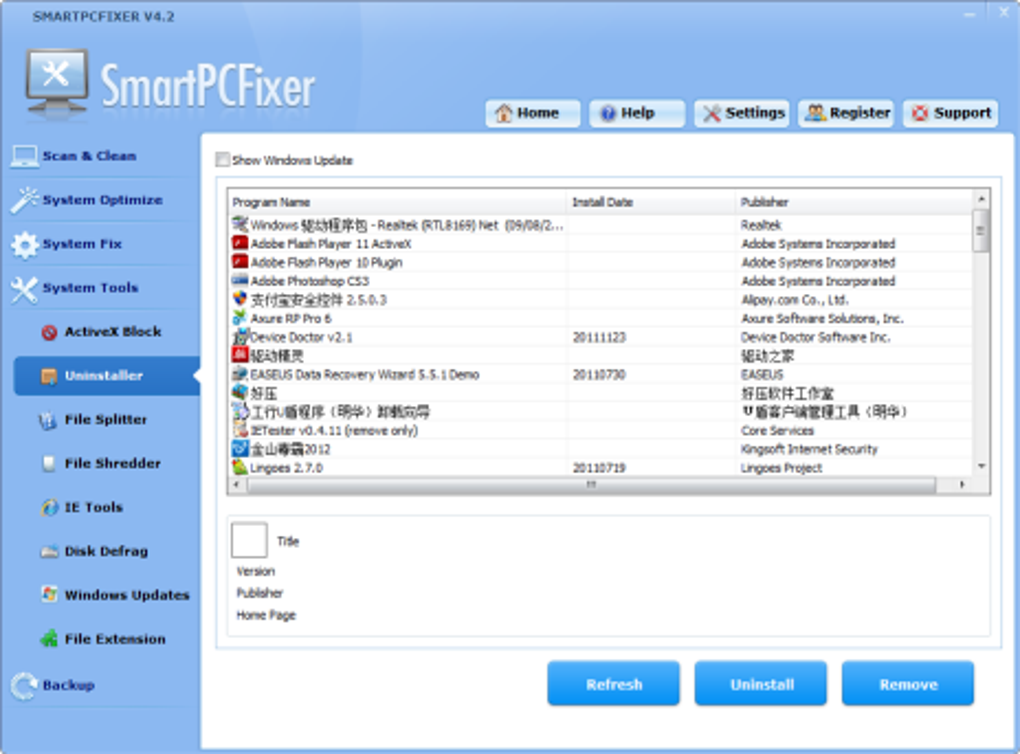The width and height of the screenshot is (1020, 754).
Task: Enable the Show Windows Update checkbox
Action: tap(222, 159)
